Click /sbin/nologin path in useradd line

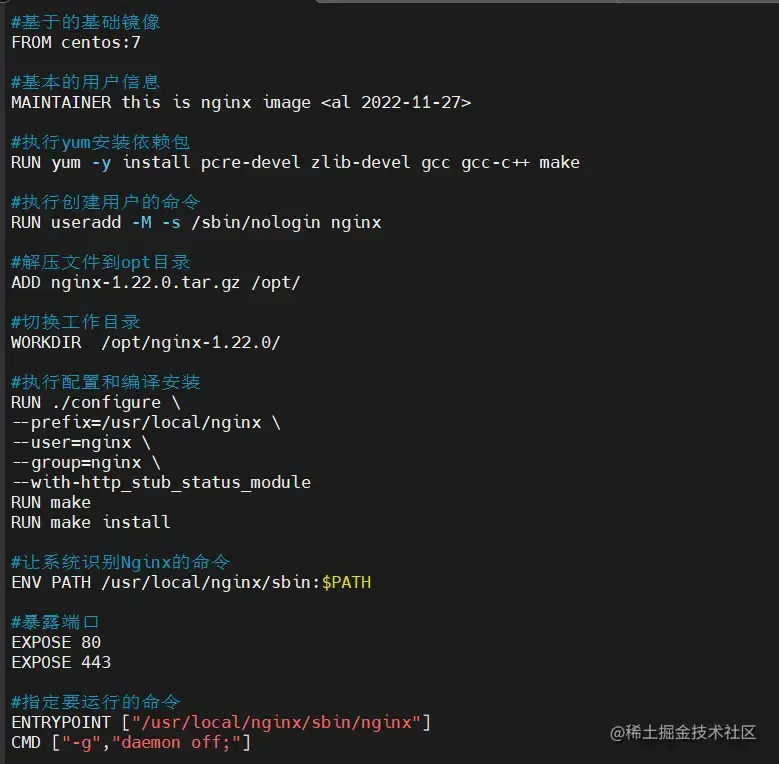pyautogui.click(x=256, y=223)
